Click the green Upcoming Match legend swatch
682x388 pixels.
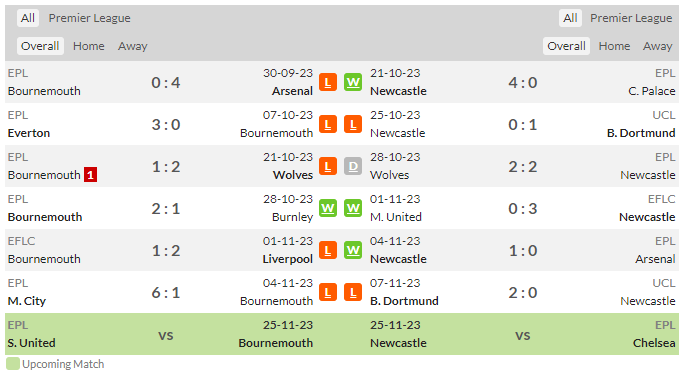(13, 364)
